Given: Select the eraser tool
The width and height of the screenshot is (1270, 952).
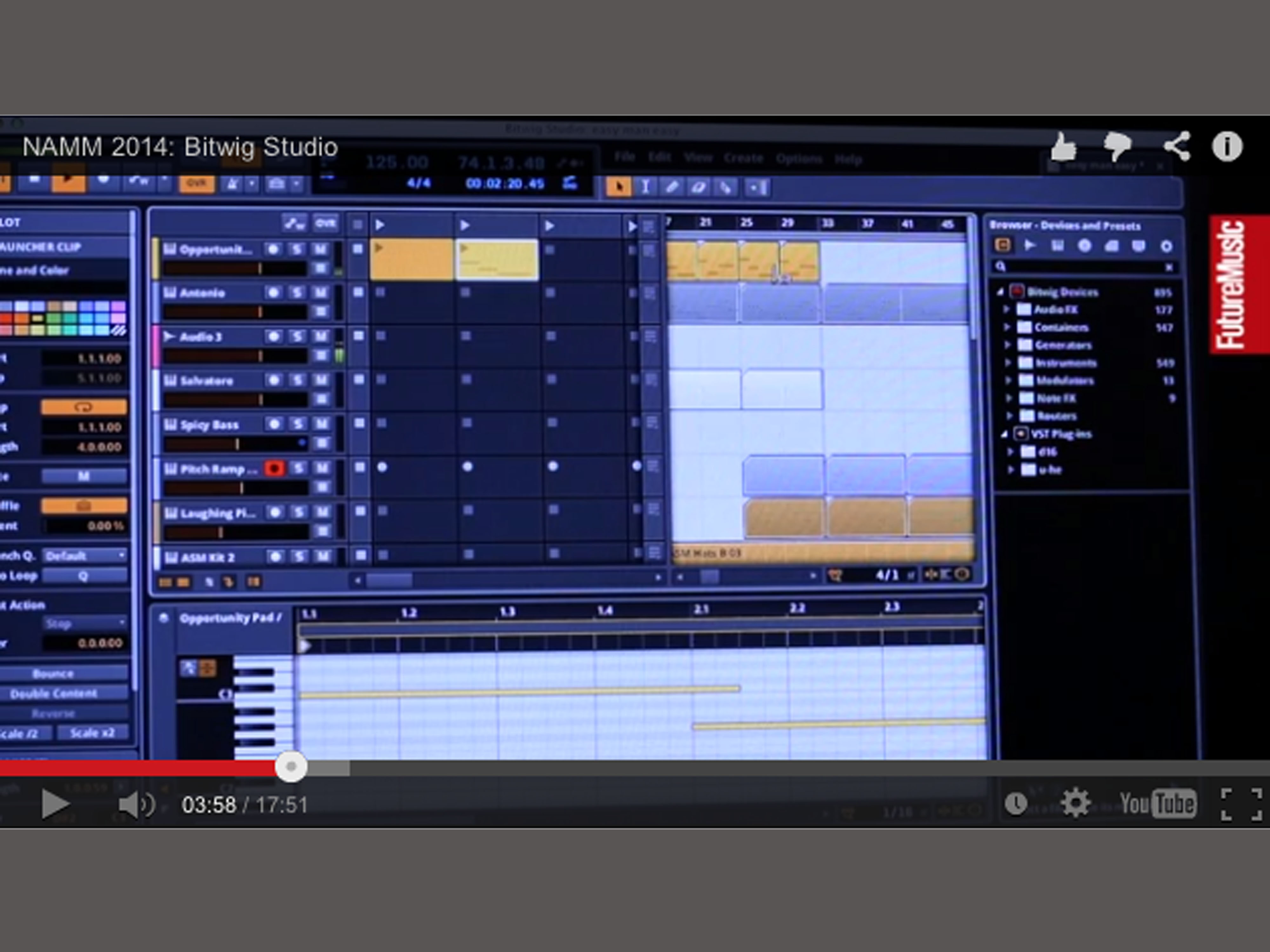Looking at the screenshot, I should pyautogui.click(x=698, y=187).
